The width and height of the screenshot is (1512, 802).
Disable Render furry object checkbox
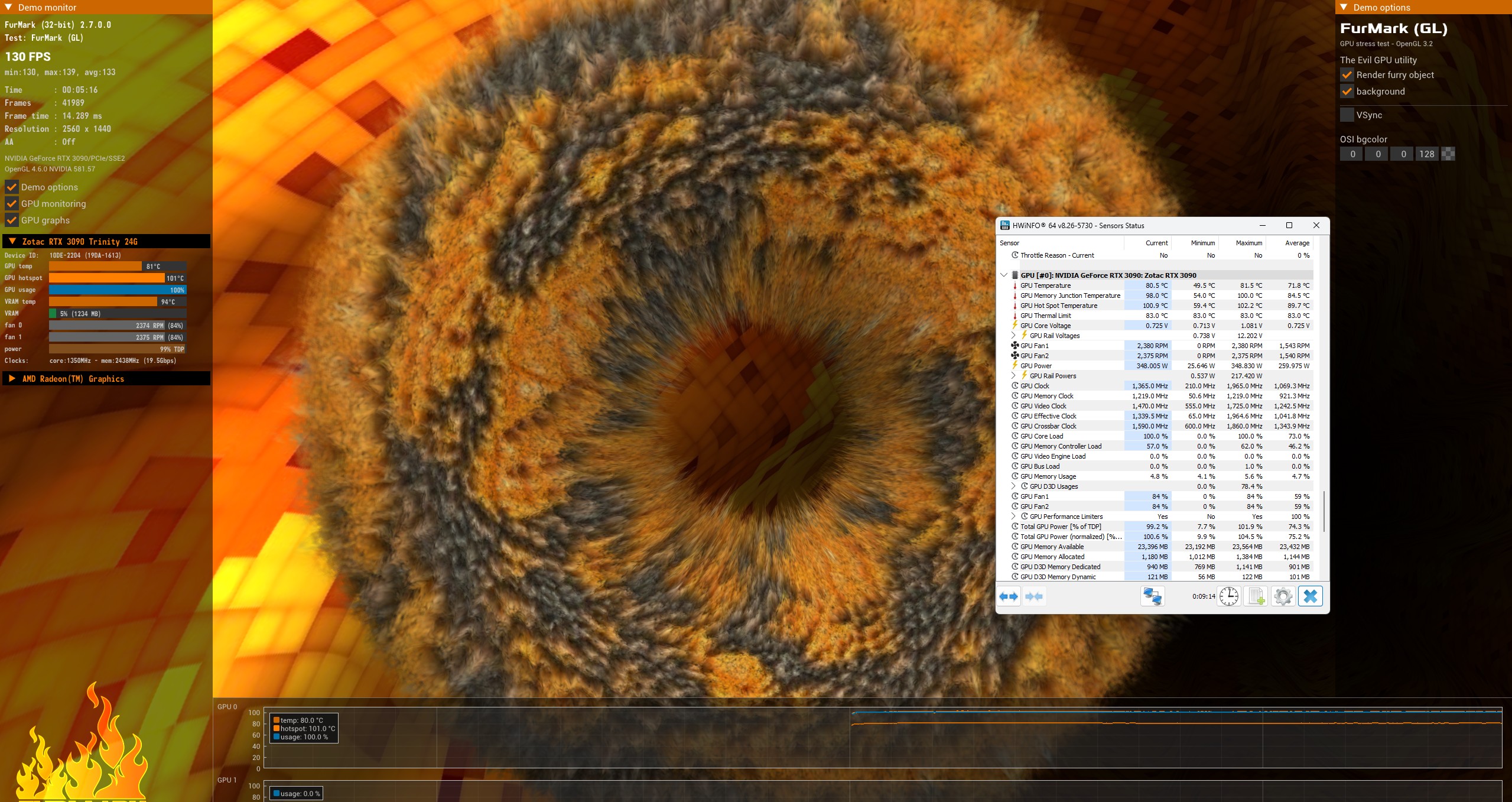[x=1347, y=75]
